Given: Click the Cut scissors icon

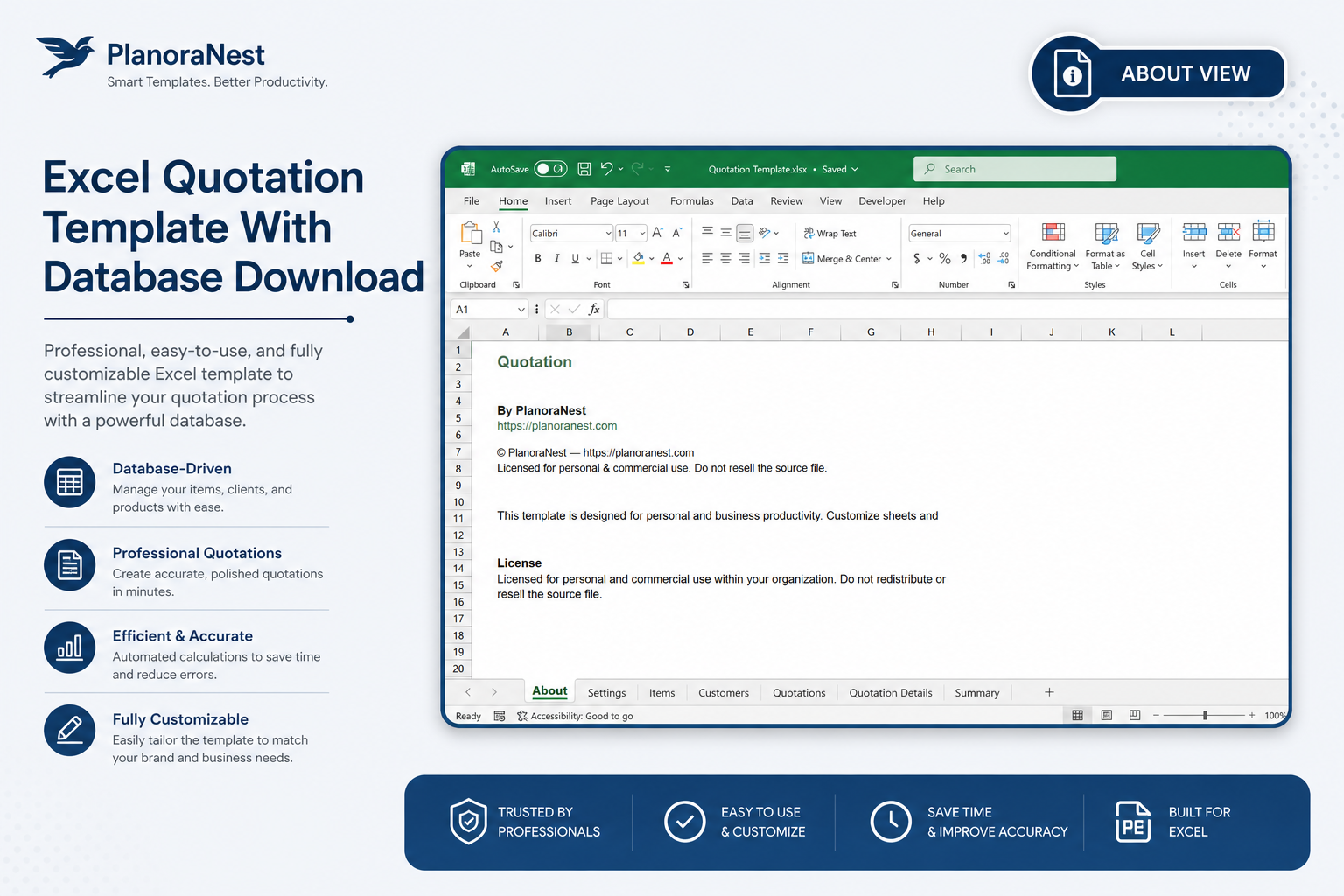Looking at the screenshot, I should click(496, 227).
